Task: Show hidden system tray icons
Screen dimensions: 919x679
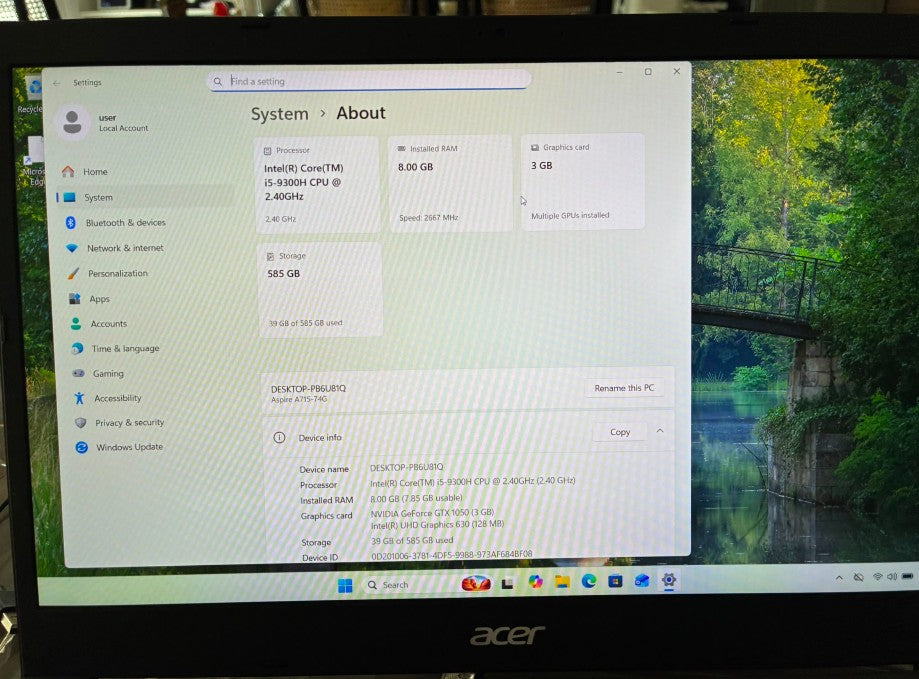Action: click(839, 578)
